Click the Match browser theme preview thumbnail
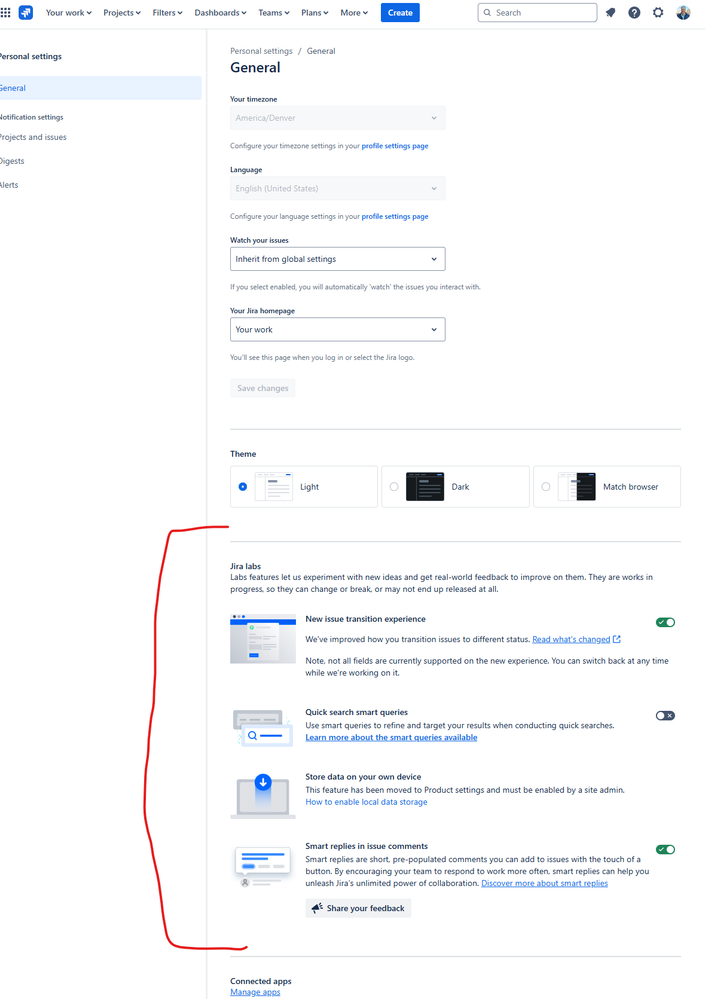This screenshot has width=705, height=999. 576,487
